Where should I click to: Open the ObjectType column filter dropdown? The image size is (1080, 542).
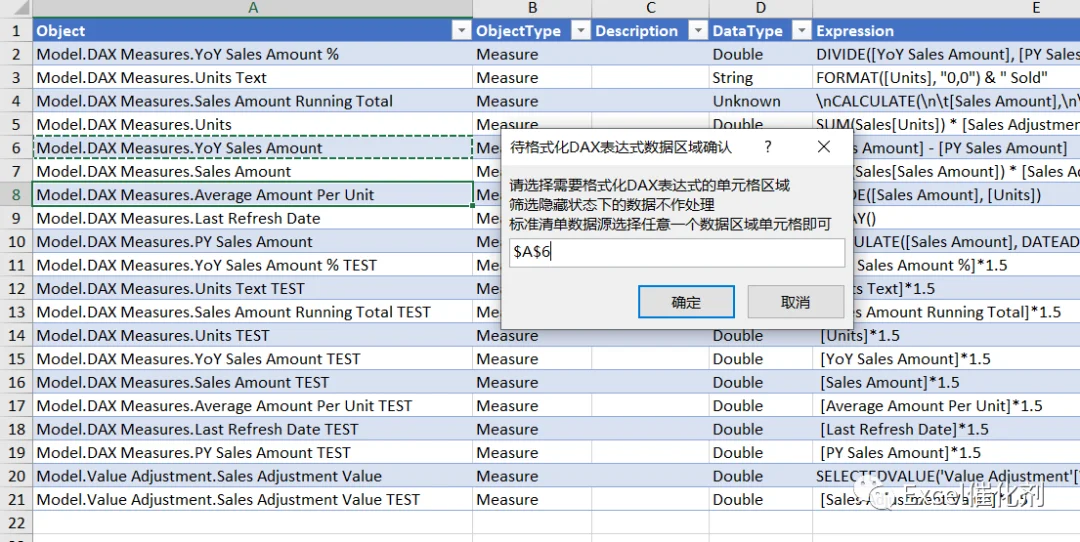[581, 31]
